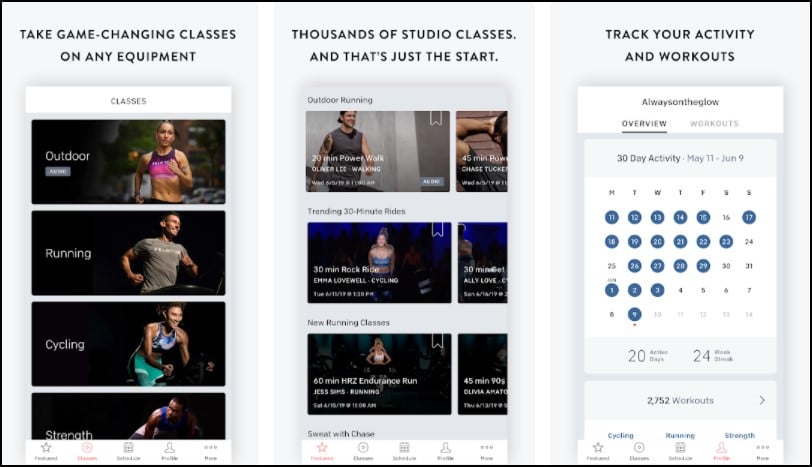Choose the Cycling classes card
The height and width of the screenshot is (467, 812).
tap(128, 344)
